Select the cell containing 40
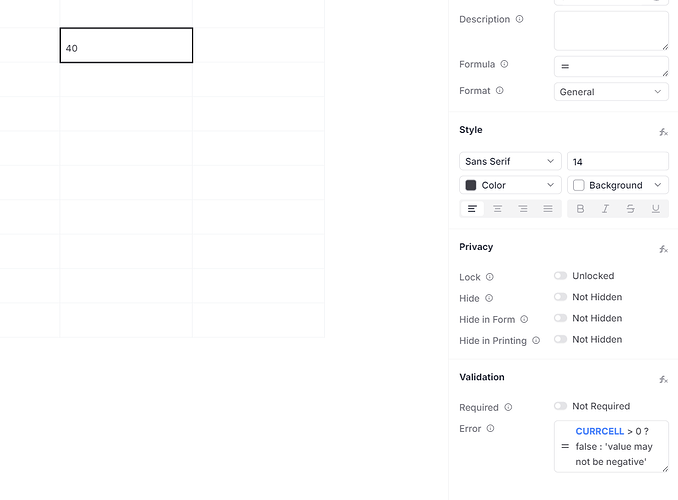This screenshot has height=500, width=678. coord(126,46)
